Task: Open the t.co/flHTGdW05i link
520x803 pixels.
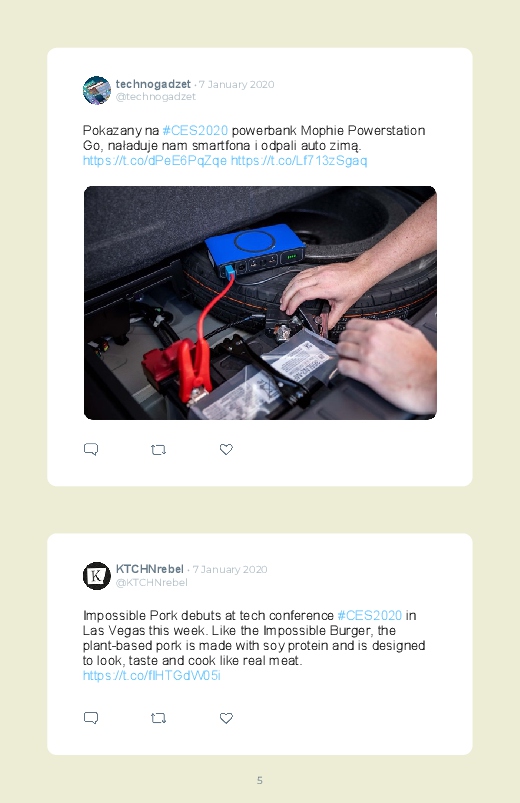Action: (x=152, y=675)
